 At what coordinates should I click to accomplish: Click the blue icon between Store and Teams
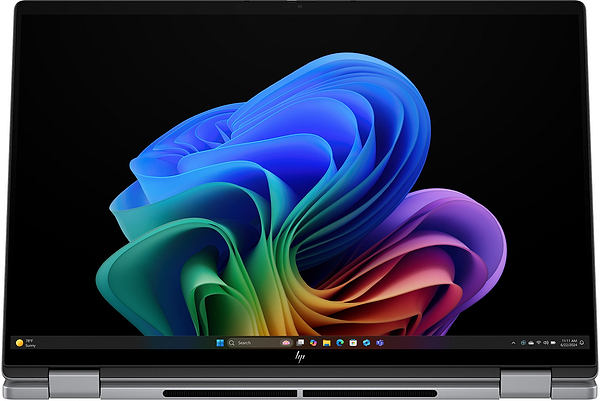click(x=366, y=343)
